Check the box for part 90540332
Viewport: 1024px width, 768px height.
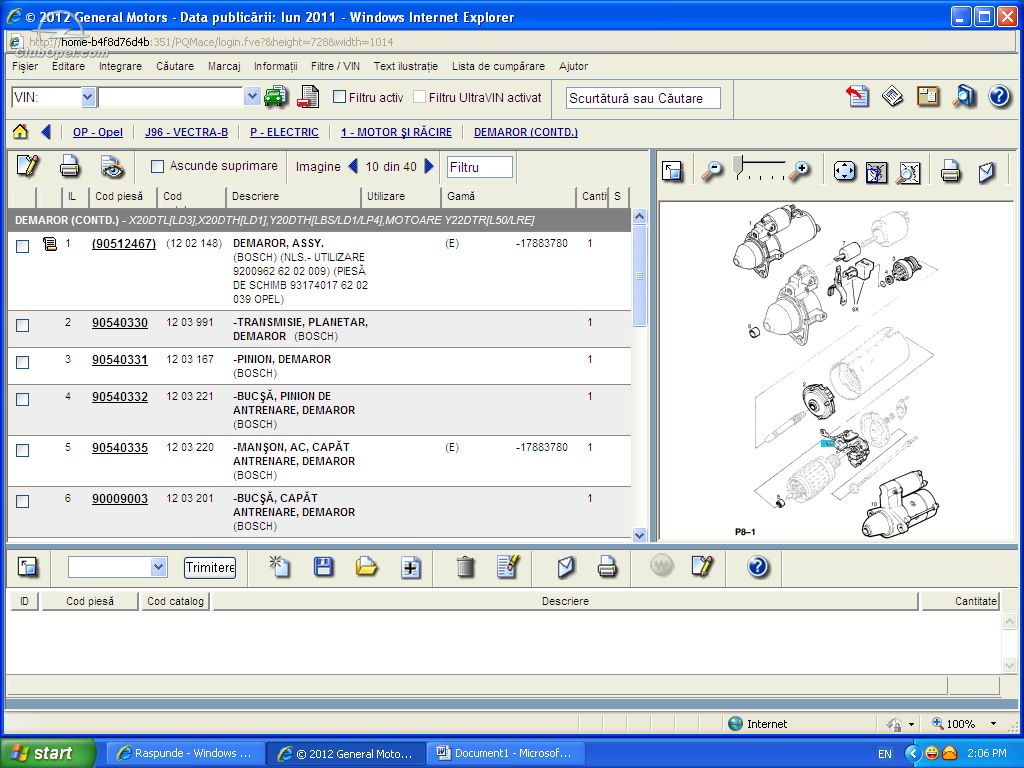pyautogui.click(x=22, y=400)
